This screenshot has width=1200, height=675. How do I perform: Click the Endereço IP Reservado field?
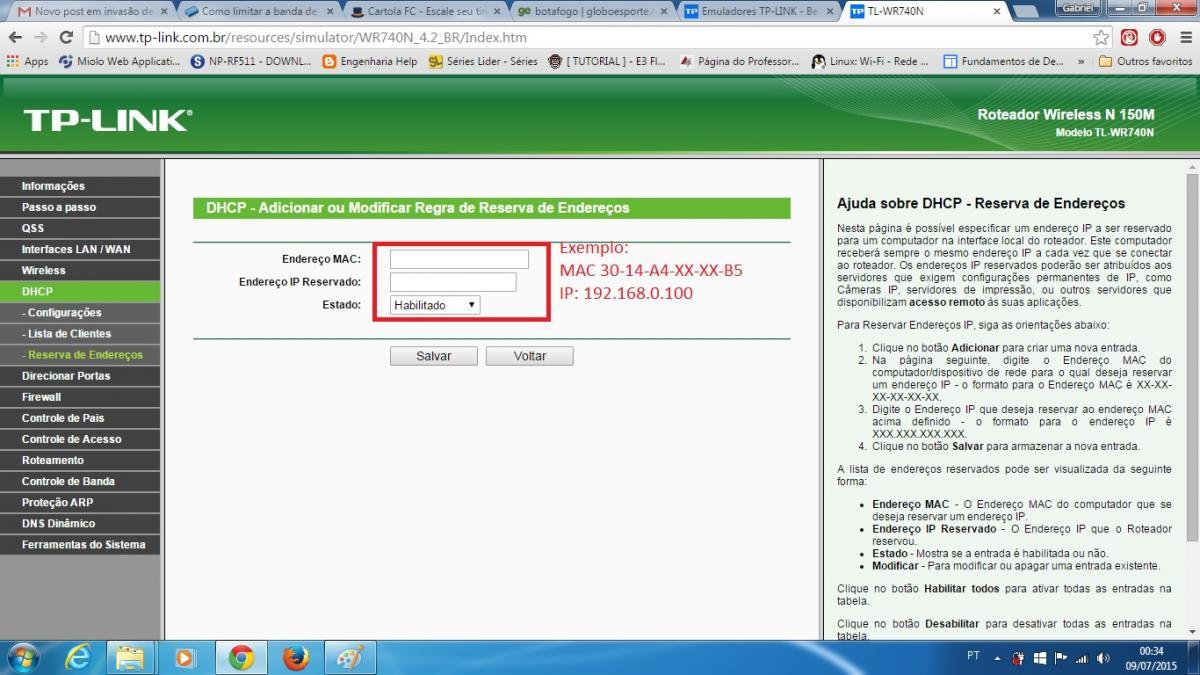453,282
